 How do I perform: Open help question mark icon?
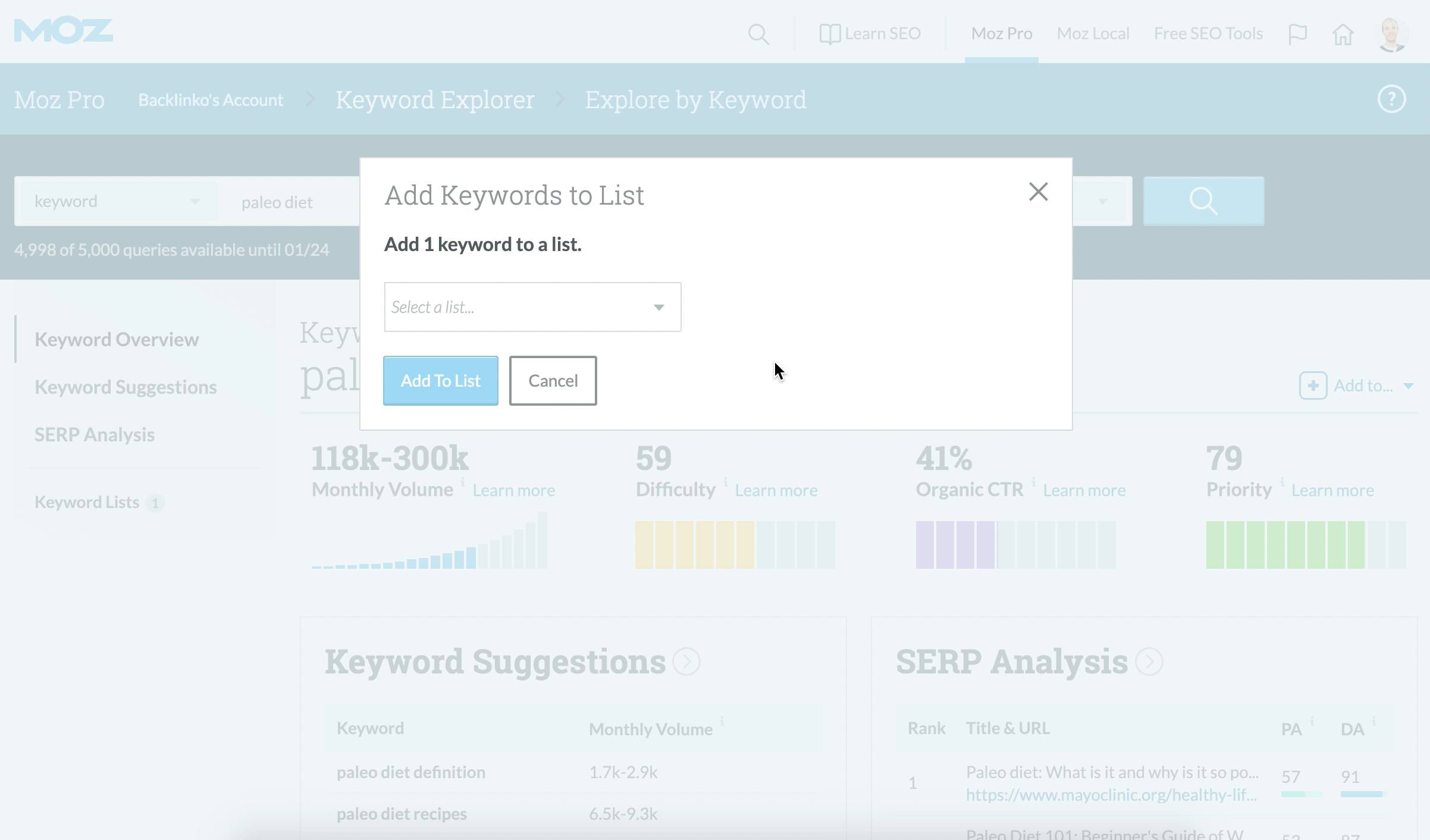pos(1391,99)
